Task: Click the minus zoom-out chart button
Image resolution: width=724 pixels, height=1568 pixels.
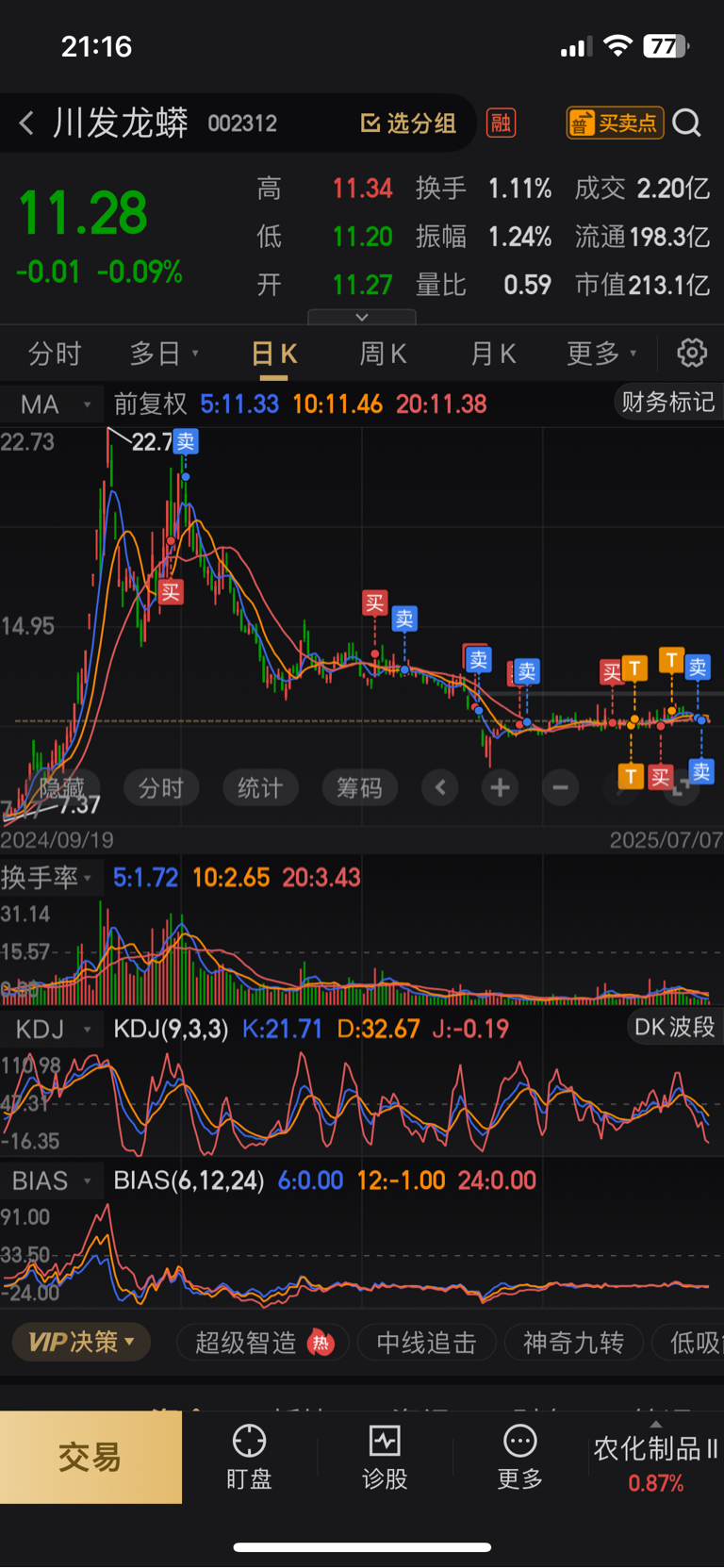Action: click(x=560, y=787)
